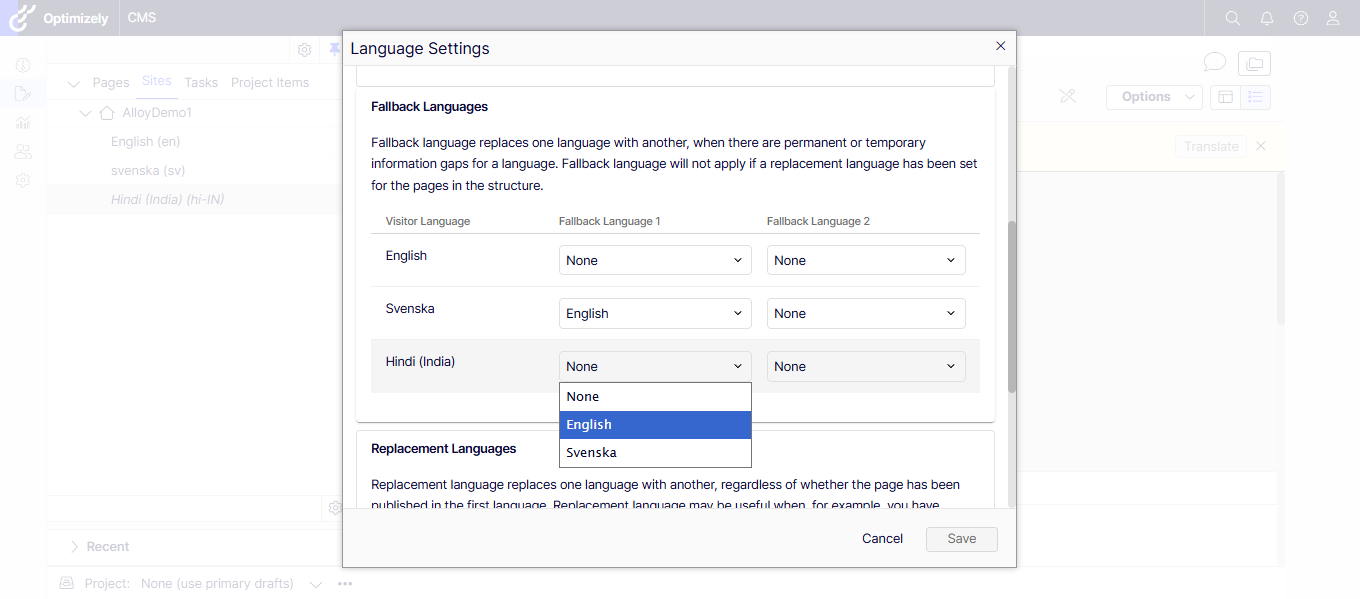Cancel the Language Settings dialog
1360x599 pixels.
pos(881,538)
